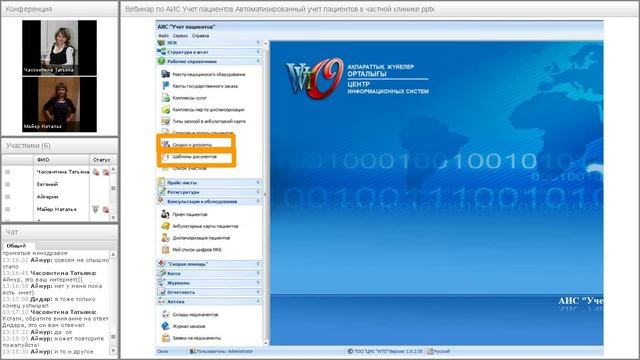Expand the Прайс-листы section chevron
The image size is (640, 360).
tap(258, 182)
